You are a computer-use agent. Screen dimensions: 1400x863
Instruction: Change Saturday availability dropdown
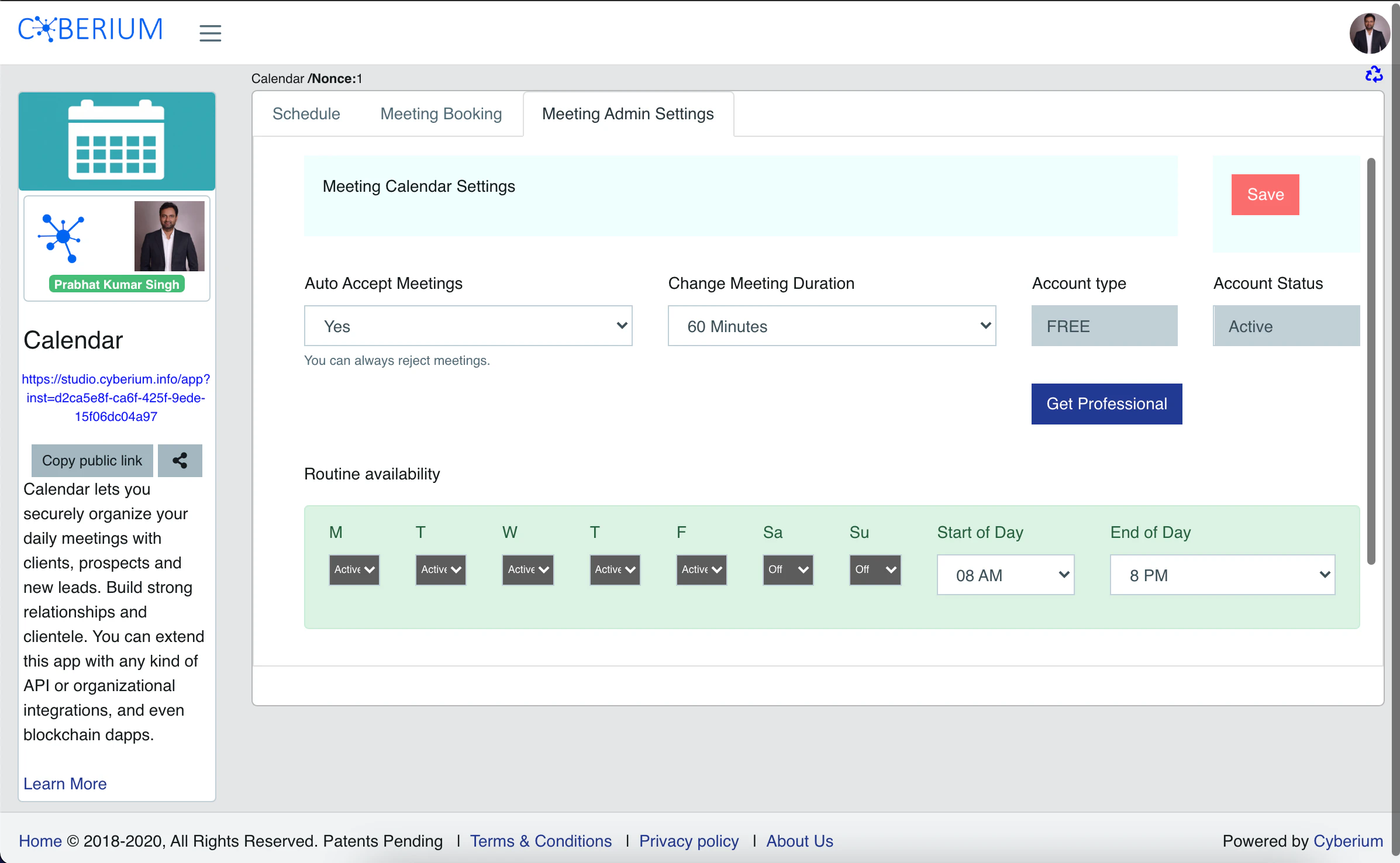point(788,570)
